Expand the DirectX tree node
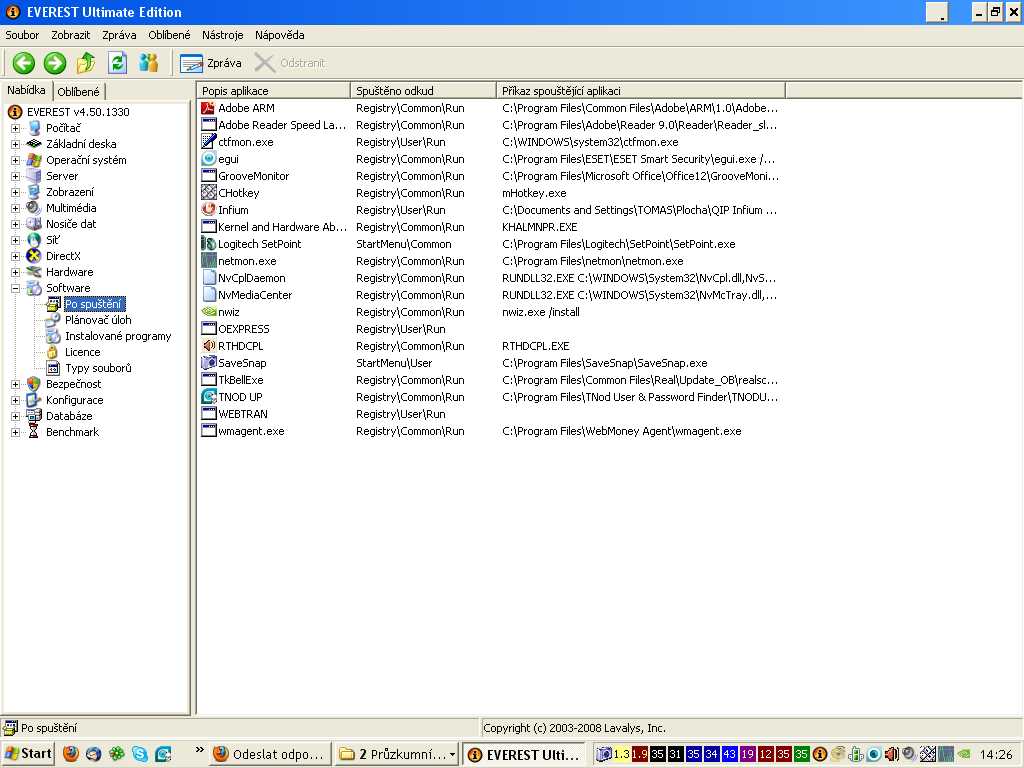This screenshot has height=768, width=1024. click(15, 256)
